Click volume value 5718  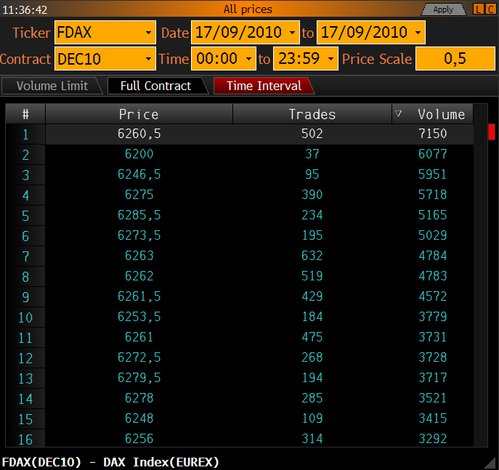tap(432, 195)
